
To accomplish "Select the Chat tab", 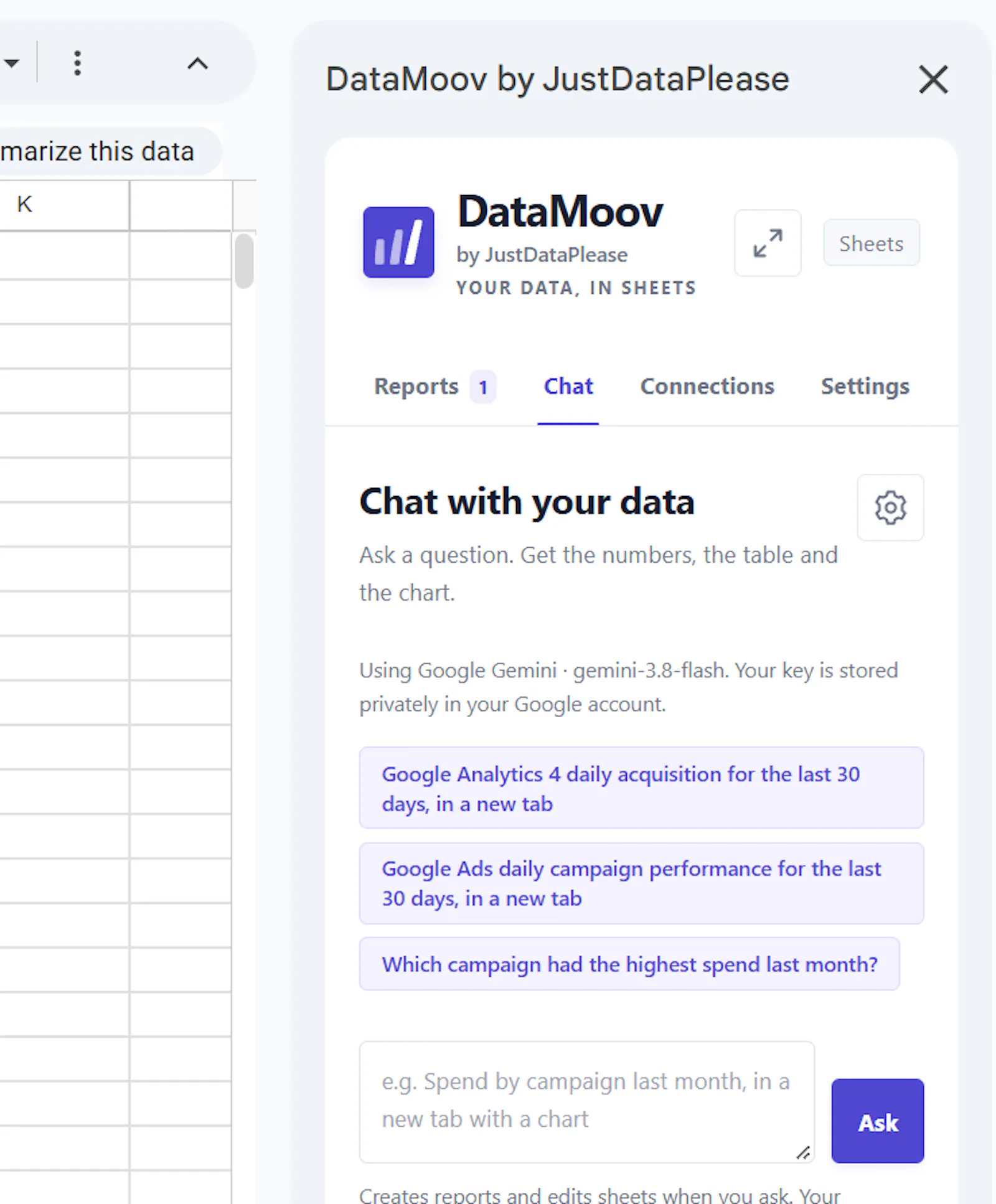I will click(x=568, y=387).
